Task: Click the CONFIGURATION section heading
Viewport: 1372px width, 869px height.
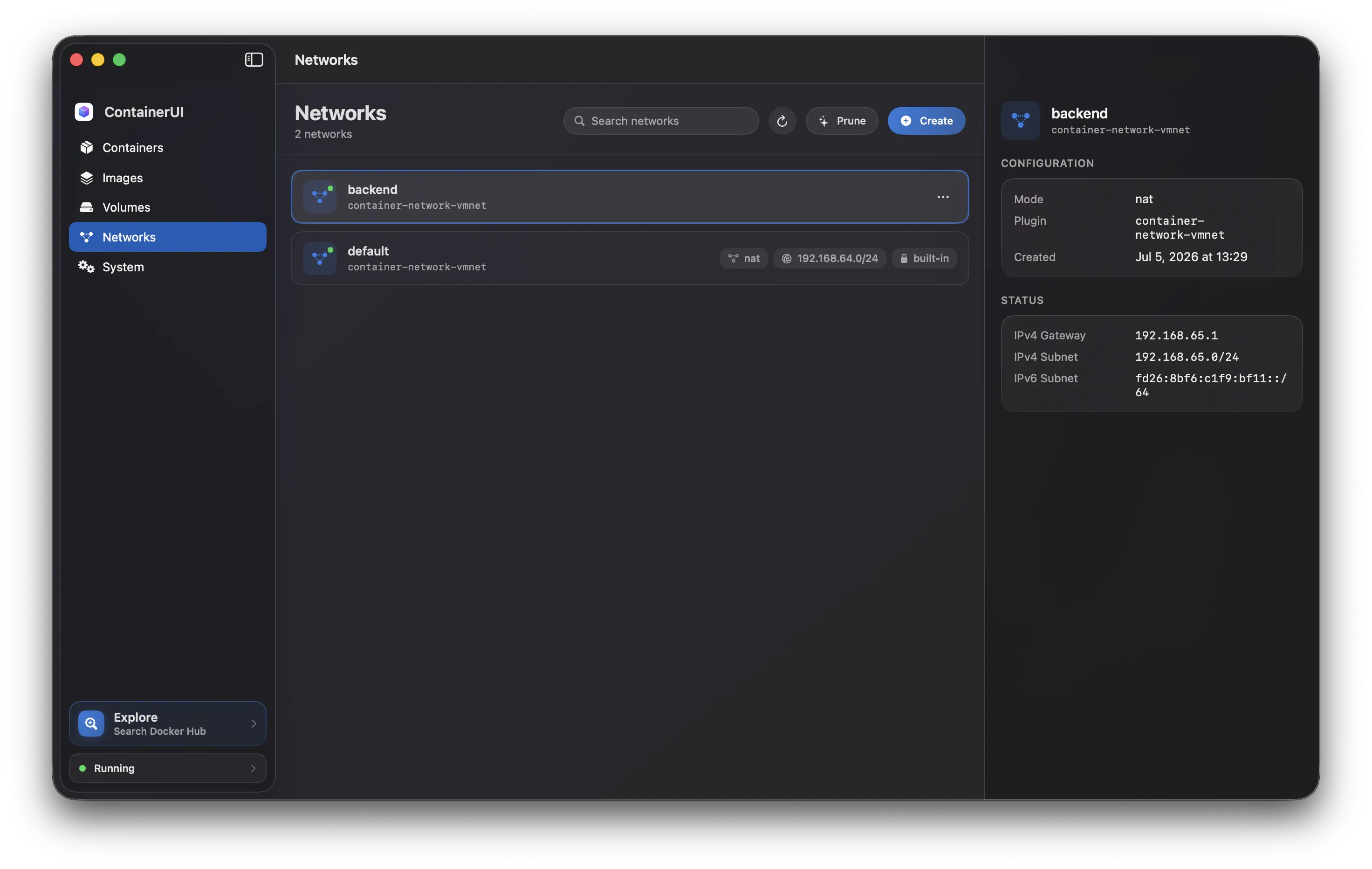Action: (1047, 163)
